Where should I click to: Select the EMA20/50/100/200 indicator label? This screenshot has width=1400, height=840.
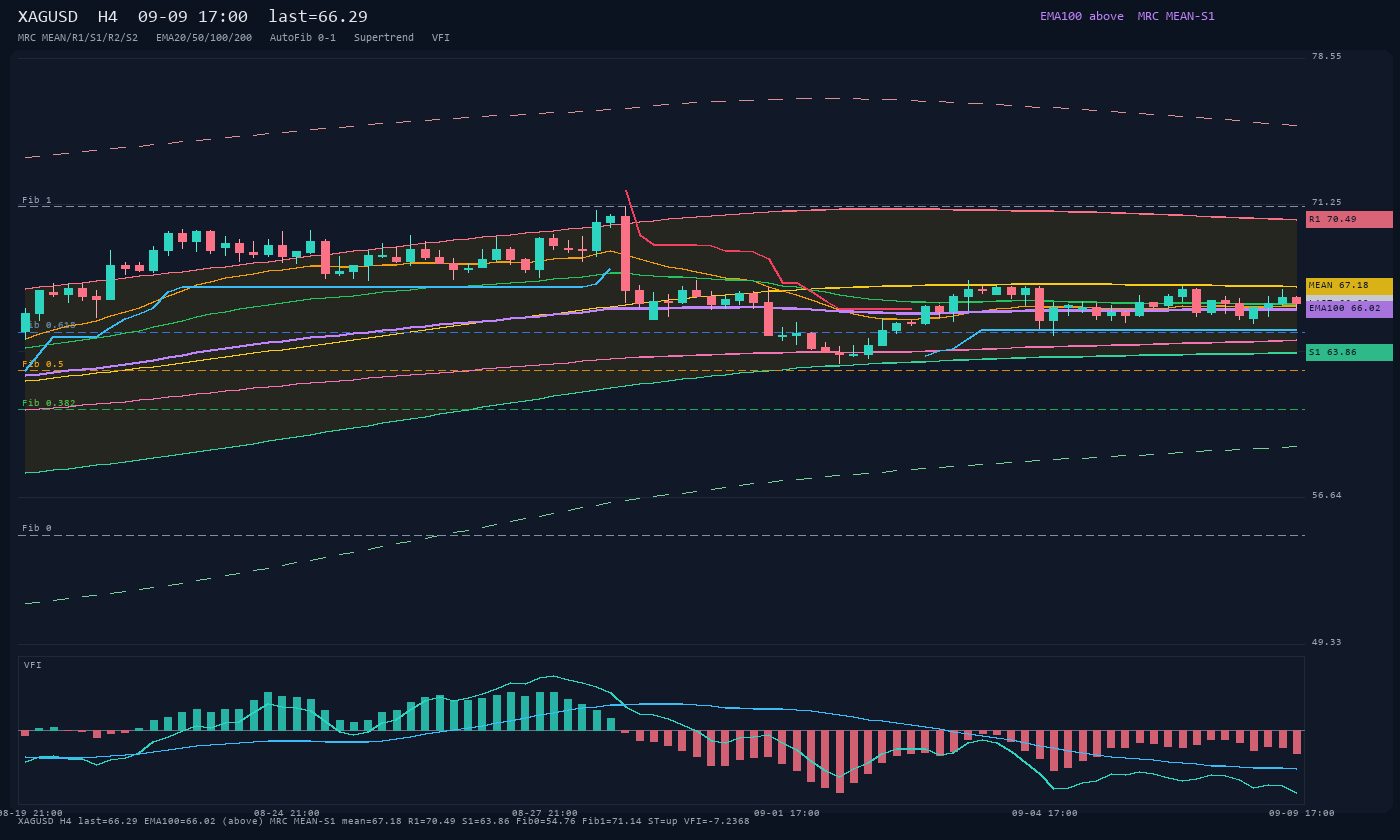(204, 38)
